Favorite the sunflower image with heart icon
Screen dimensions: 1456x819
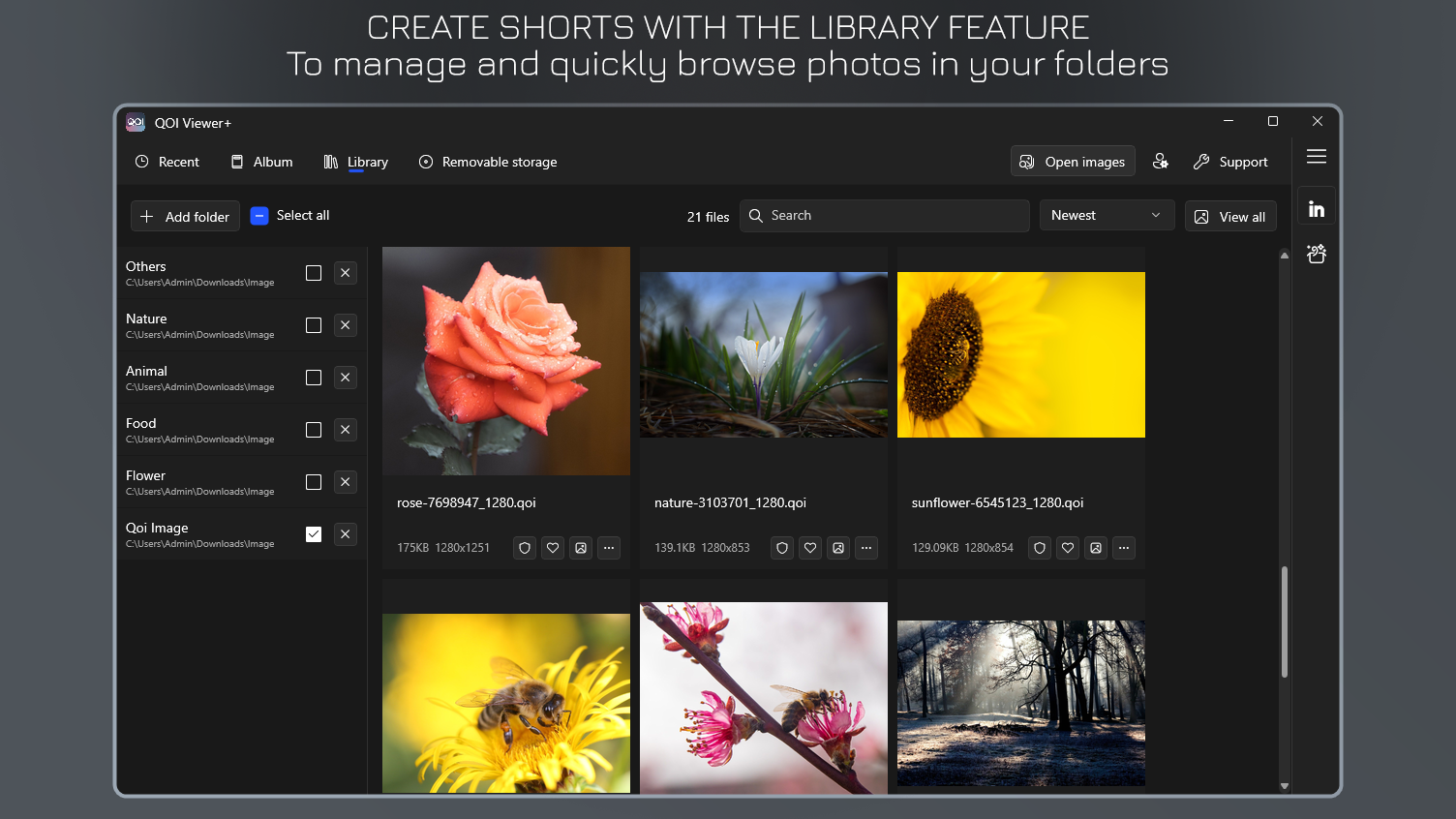[x=1068, y=548]
